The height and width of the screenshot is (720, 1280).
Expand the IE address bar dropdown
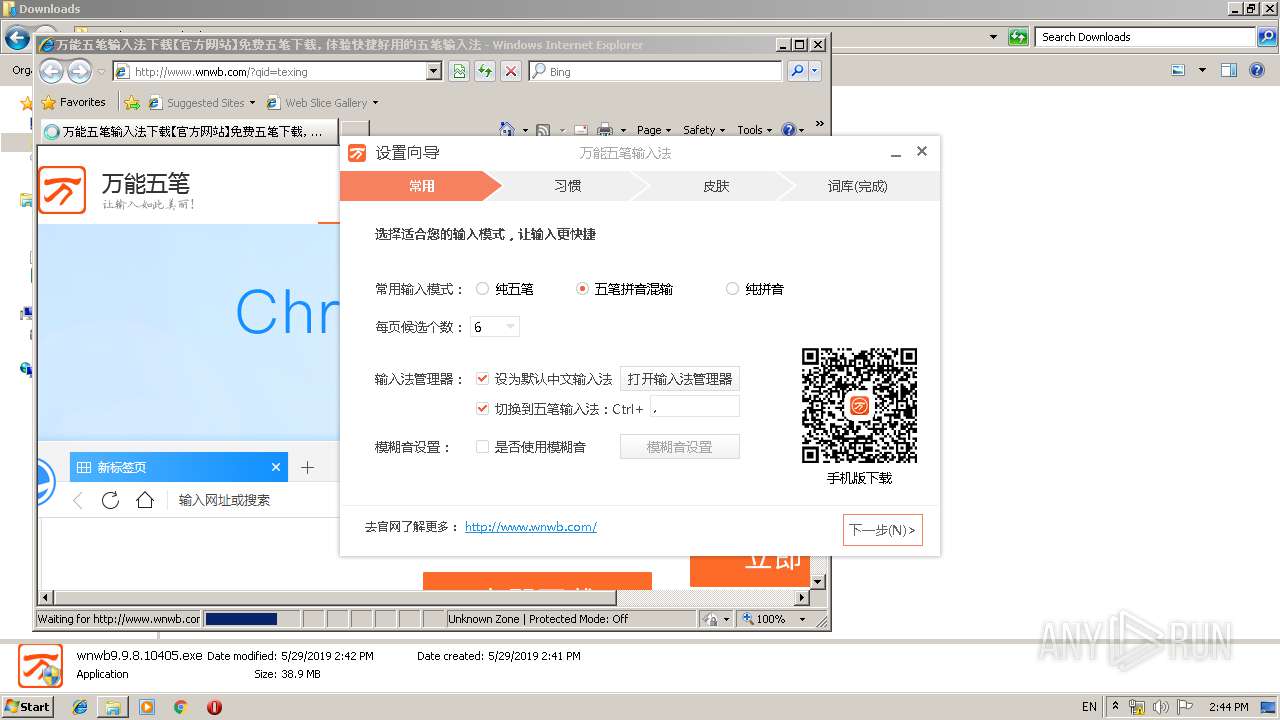(433, 71)
